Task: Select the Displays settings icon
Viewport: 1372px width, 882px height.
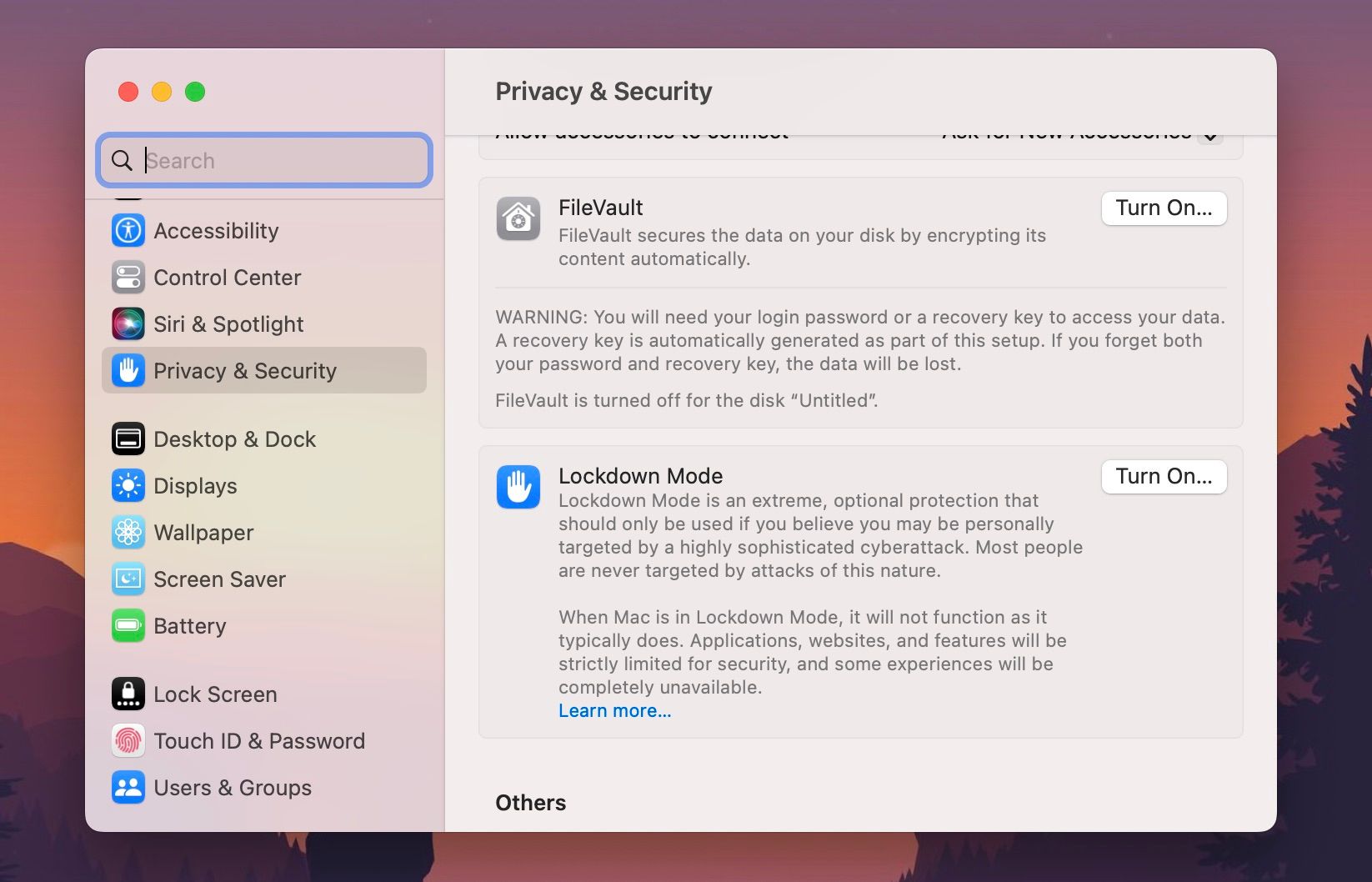Action: click(x=127, y=486)
